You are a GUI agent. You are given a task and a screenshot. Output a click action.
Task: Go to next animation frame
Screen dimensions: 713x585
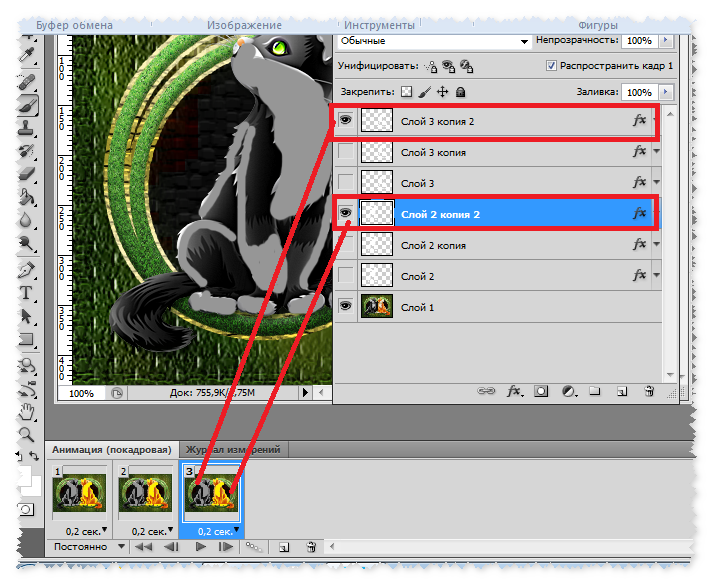pyautogui.click(x=226, y=547)
